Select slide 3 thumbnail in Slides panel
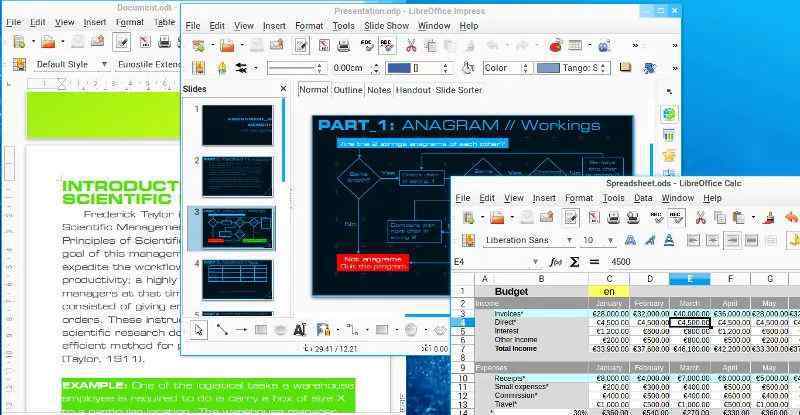This screenshot has width=800, height=415. coord(237,229)
